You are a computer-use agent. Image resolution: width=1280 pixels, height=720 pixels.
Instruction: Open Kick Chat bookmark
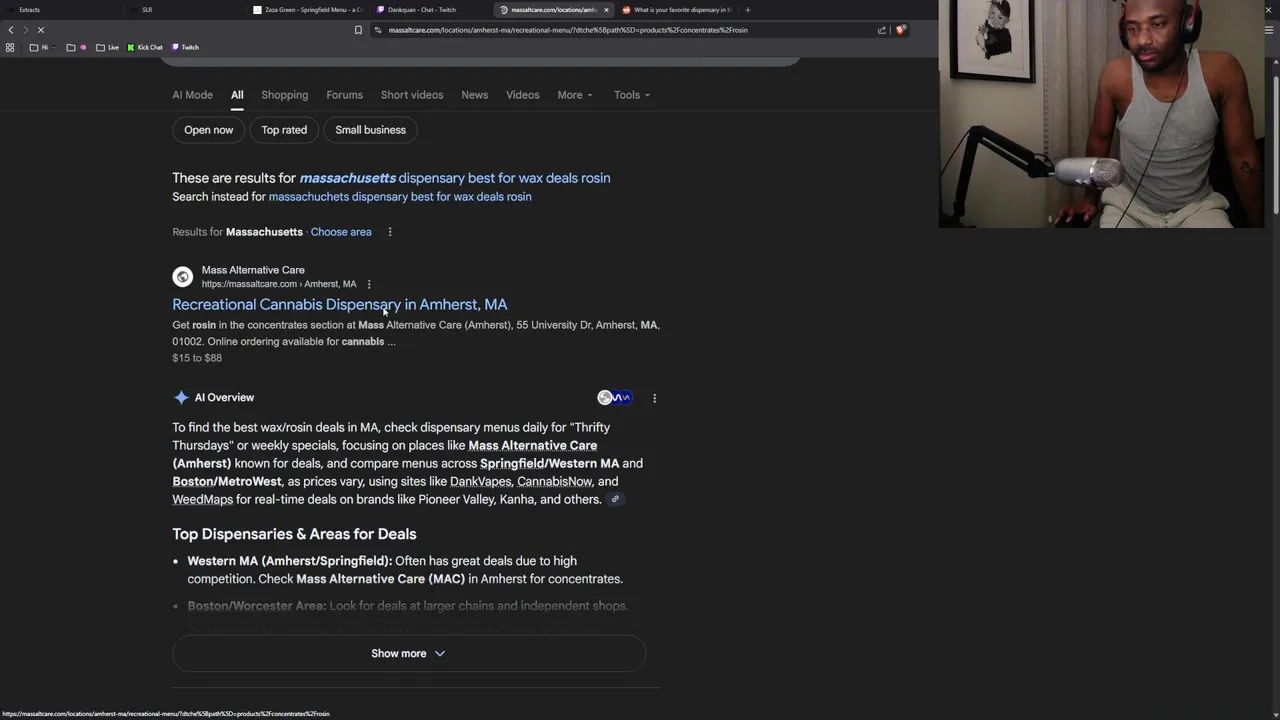145,47
